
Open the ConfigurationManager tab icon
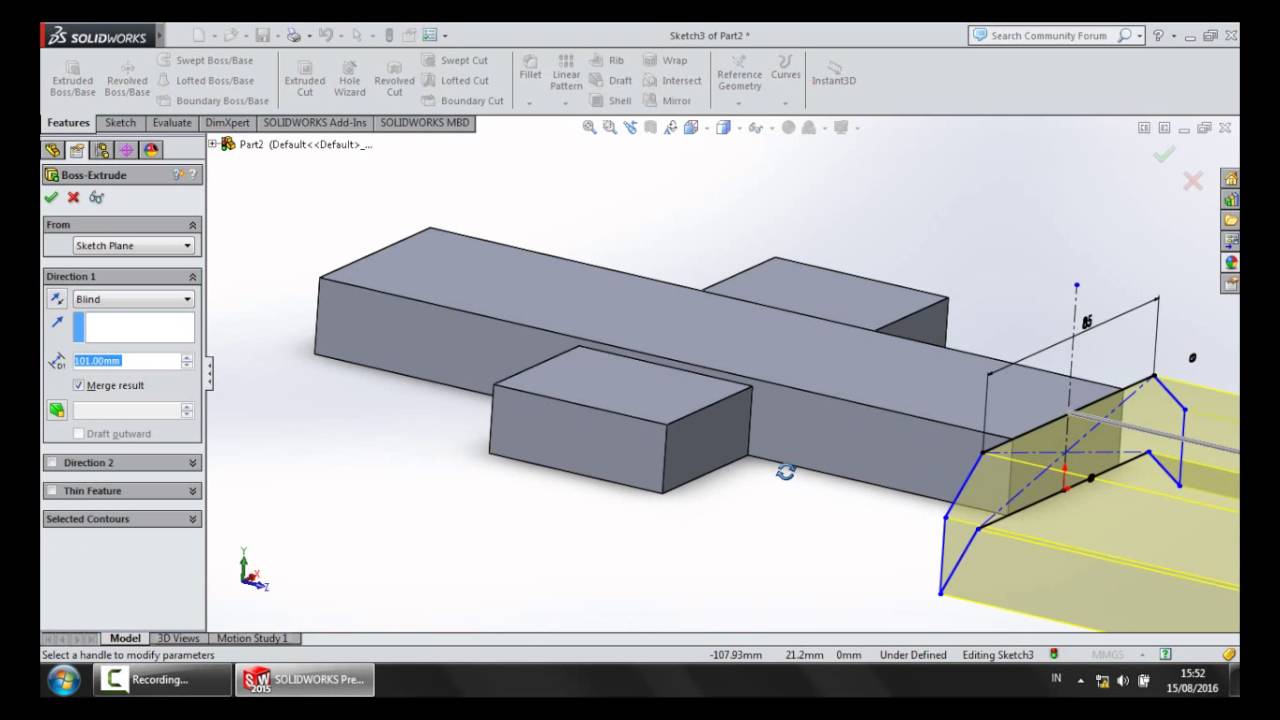tap(101, 150)
